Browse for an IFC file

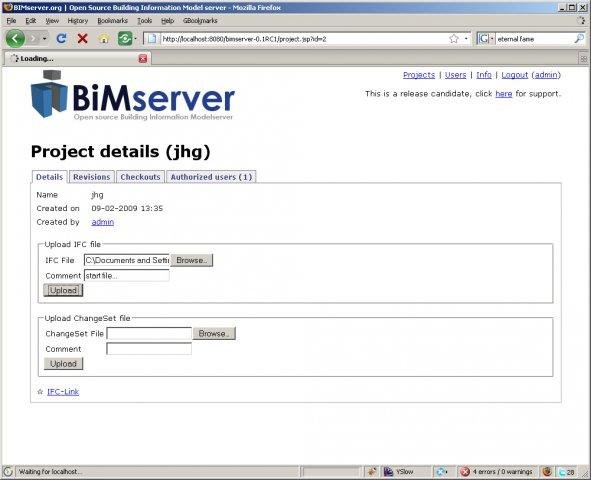point(191,260)
